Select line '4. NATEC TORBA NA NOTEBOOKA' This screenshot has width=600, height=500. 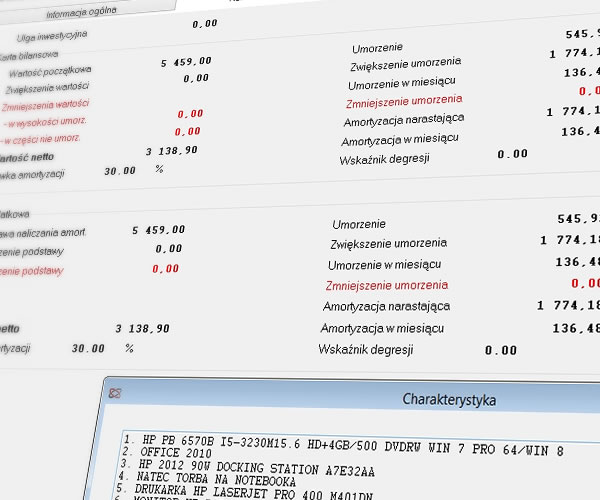click(x=207, y=479)
